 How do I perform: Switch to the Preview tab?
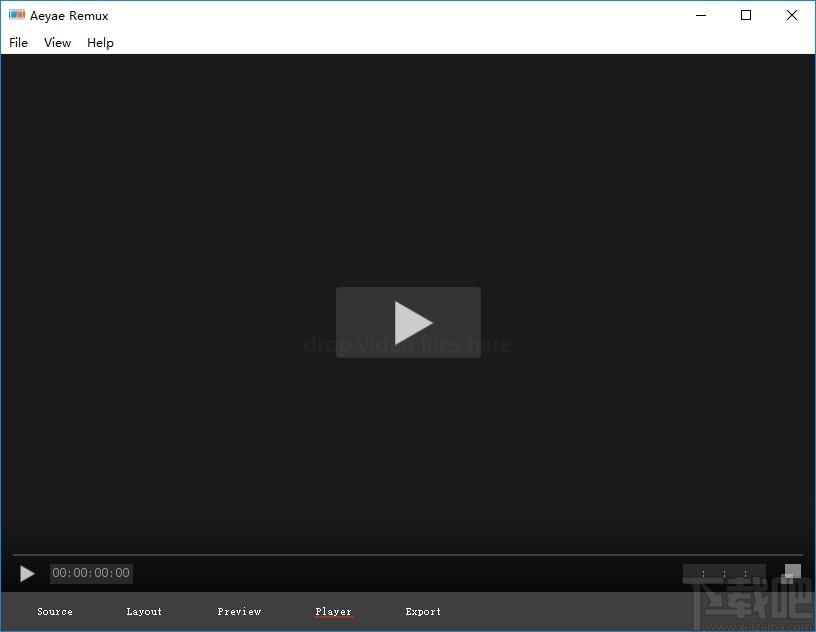click(239, 612)
